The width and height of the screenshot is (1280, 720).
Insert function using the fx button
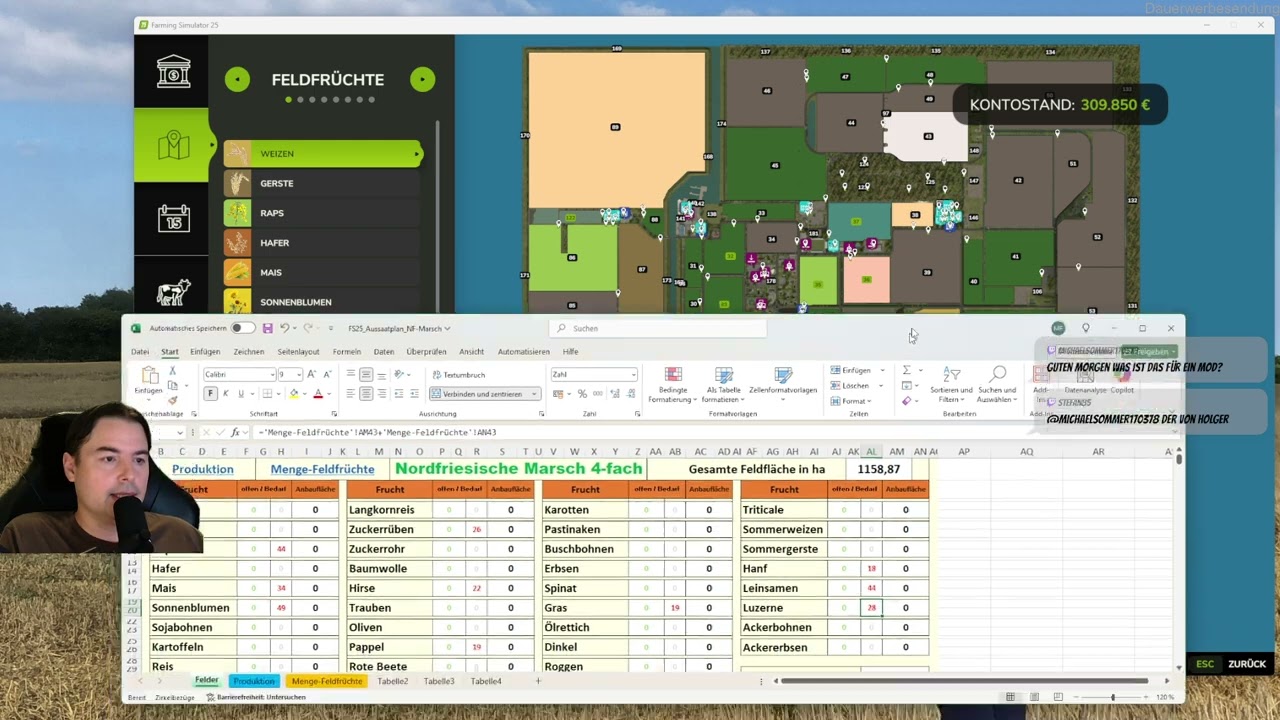235,432
